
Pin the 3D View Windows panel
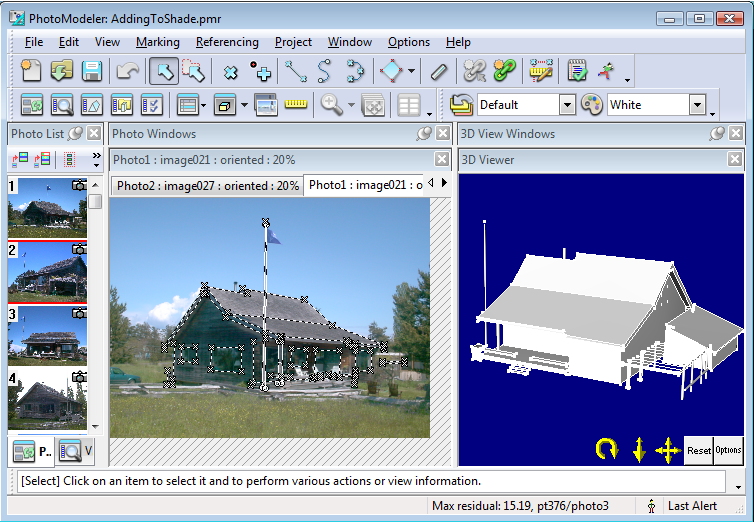[x=717, y=133]
